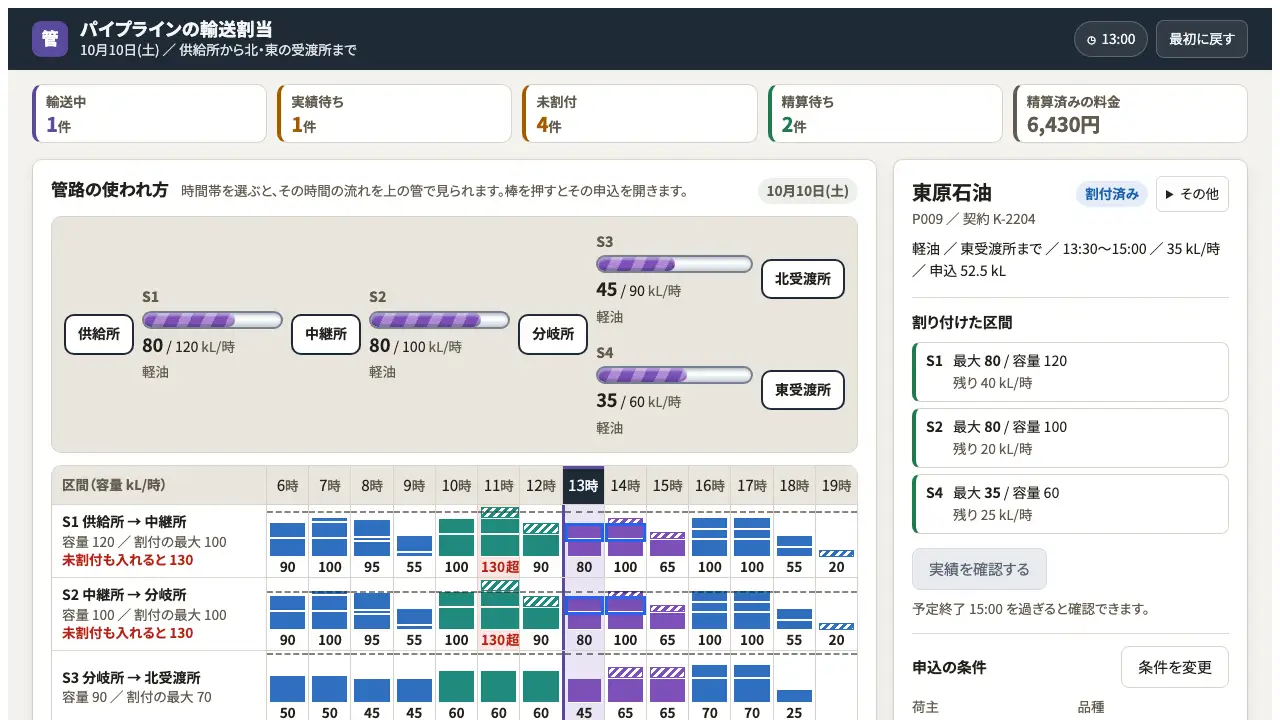This screenshot has height=720, width=1280.
Task: Click the 10月10日(土) date chip
Action: (807, 191)
